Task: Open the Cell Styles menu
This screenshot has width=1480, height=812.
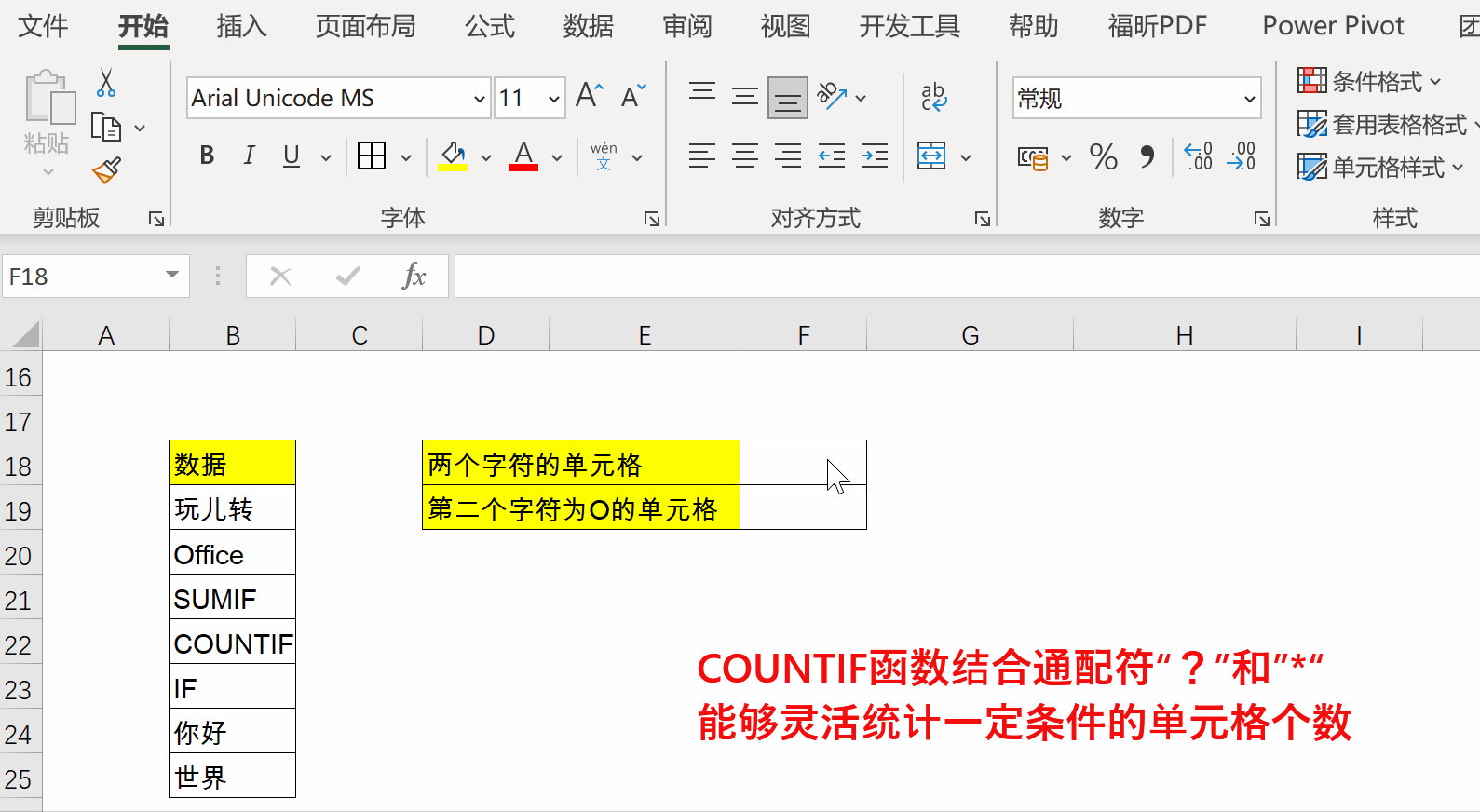Action: click(1380, 167)
